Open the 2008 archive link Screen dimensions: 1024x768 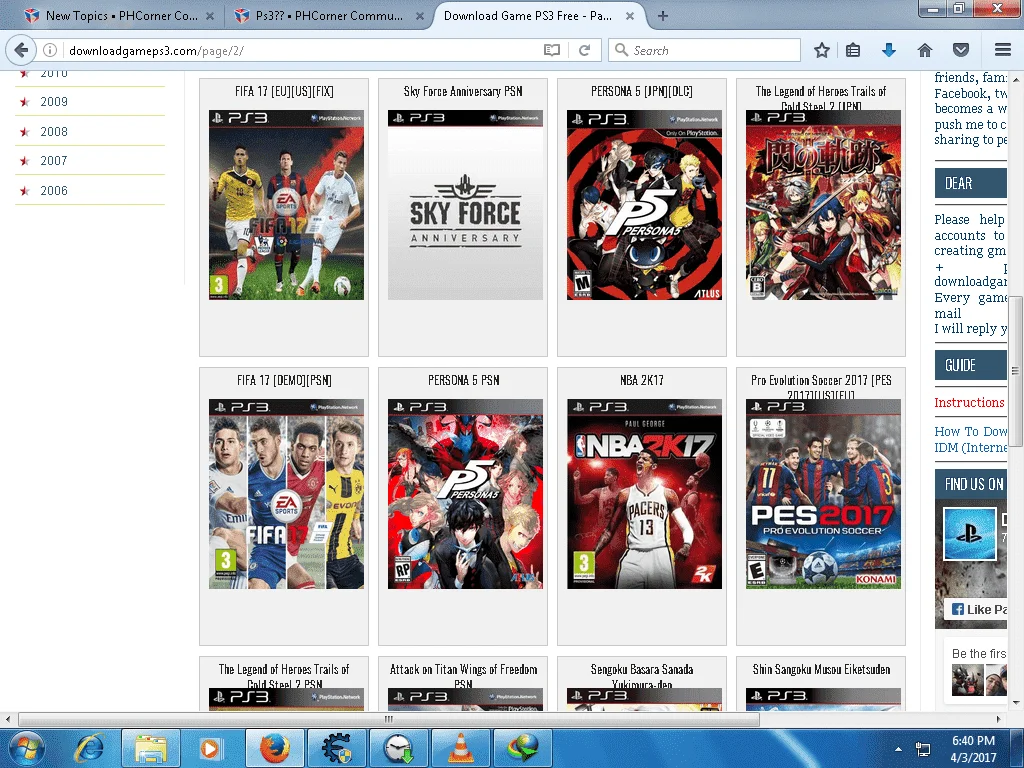pos(54,132)
